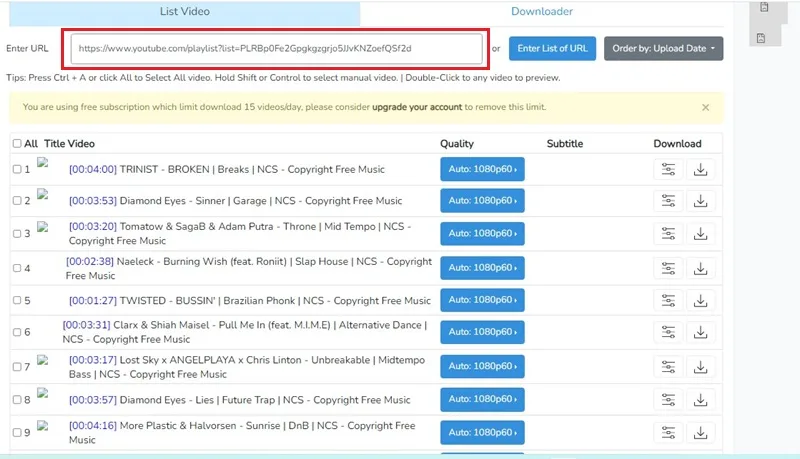Open settings icon for Tomatow Throne row

point(668,234)
